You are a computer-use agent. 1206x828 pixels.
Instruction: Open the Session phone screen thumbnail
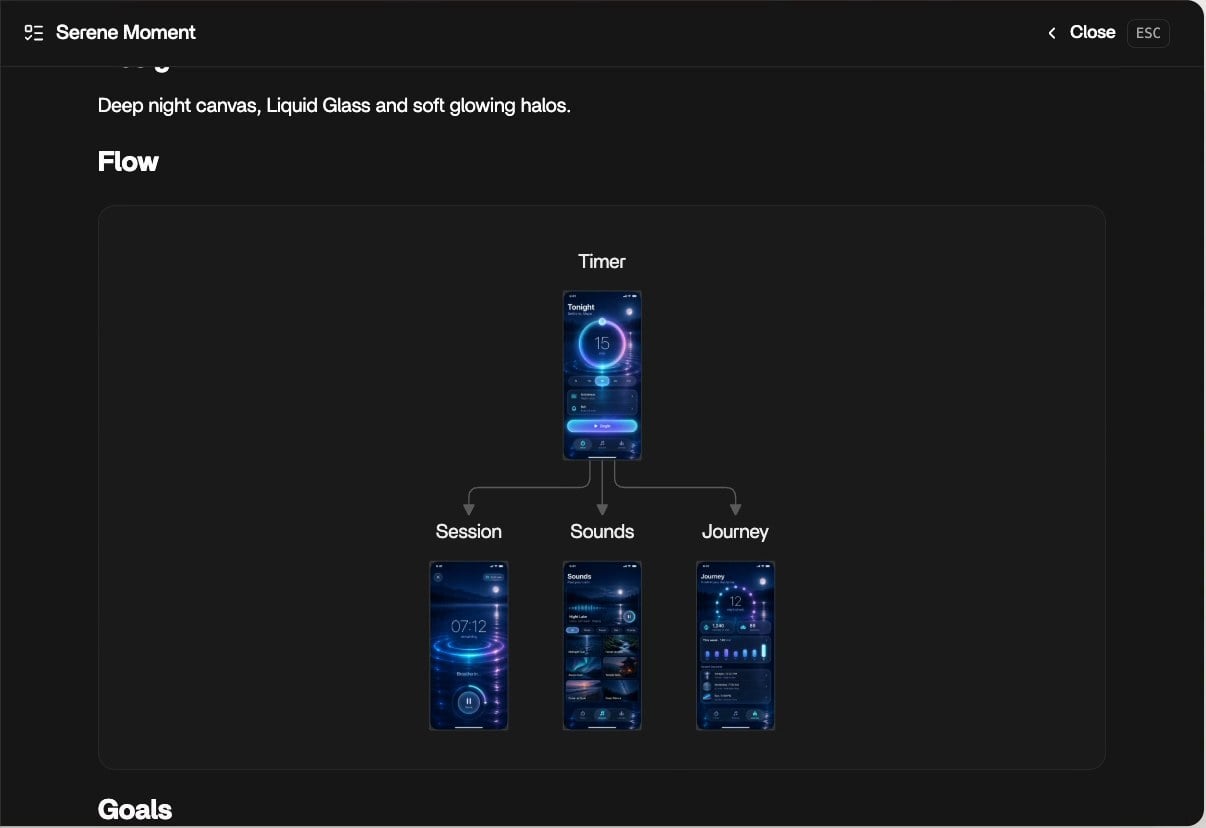click(469, 646)
